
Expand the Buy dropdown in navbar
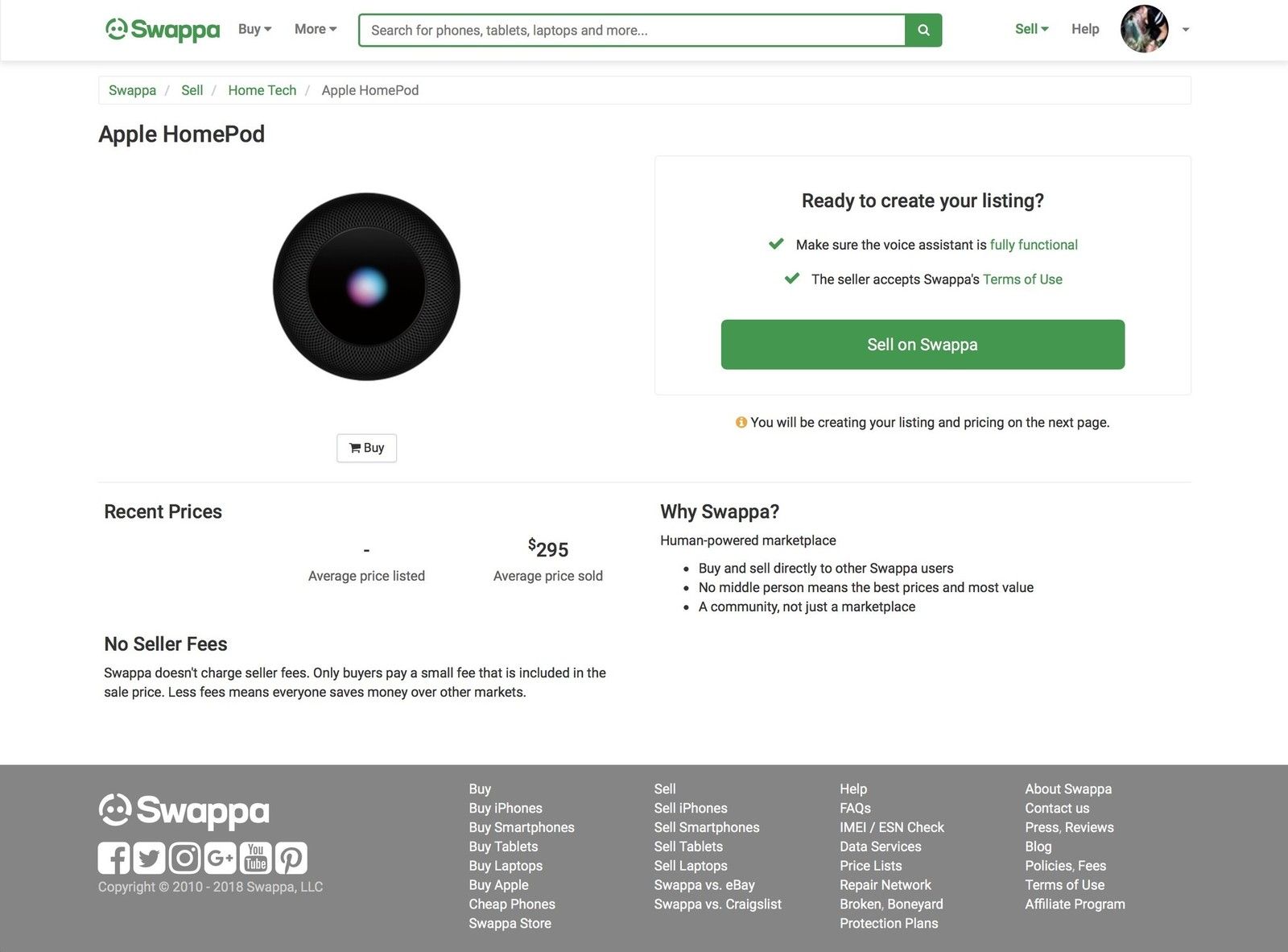point(254,29)
